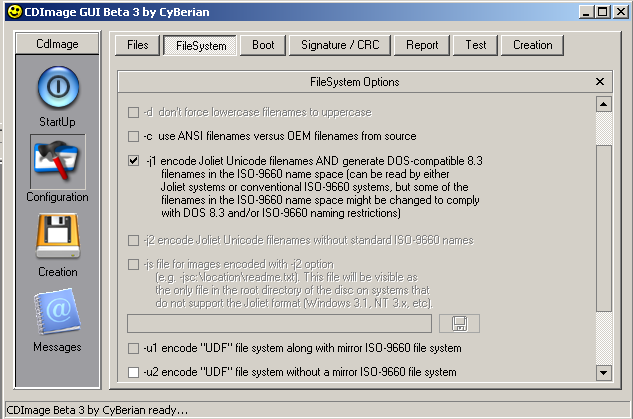
Task: Minimize the CDImage GUI window
Action: pos(586,12)
